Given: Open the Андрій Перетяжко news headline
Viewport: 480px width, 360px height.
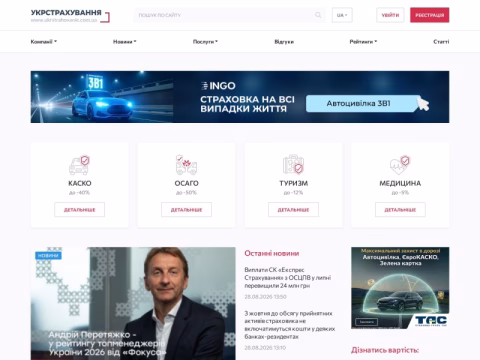Looking at the screenshot, I should pos(107,343).
